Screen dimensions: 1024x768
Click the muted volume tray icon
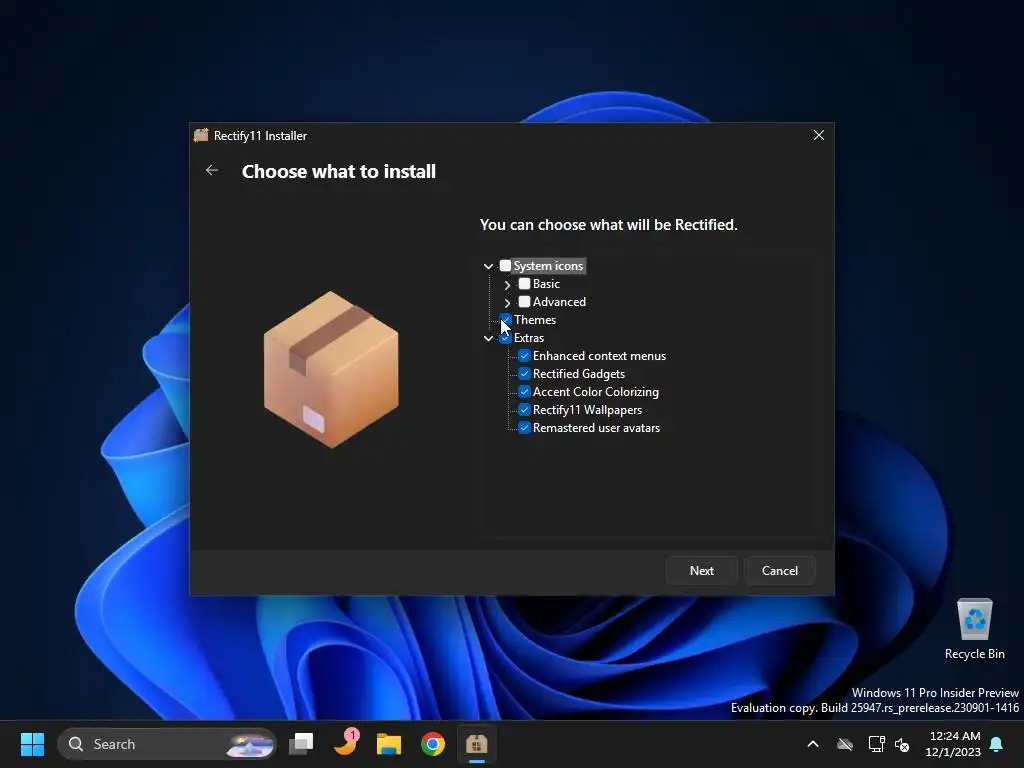tap(902, 744)
